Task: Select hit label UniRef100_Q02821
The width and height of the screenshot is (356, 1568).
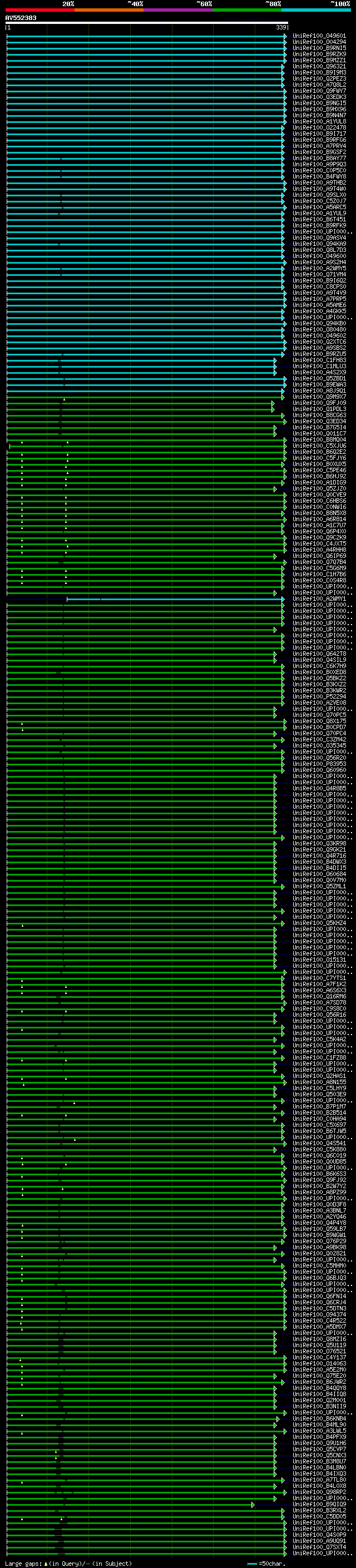Action: point(319,1253)
